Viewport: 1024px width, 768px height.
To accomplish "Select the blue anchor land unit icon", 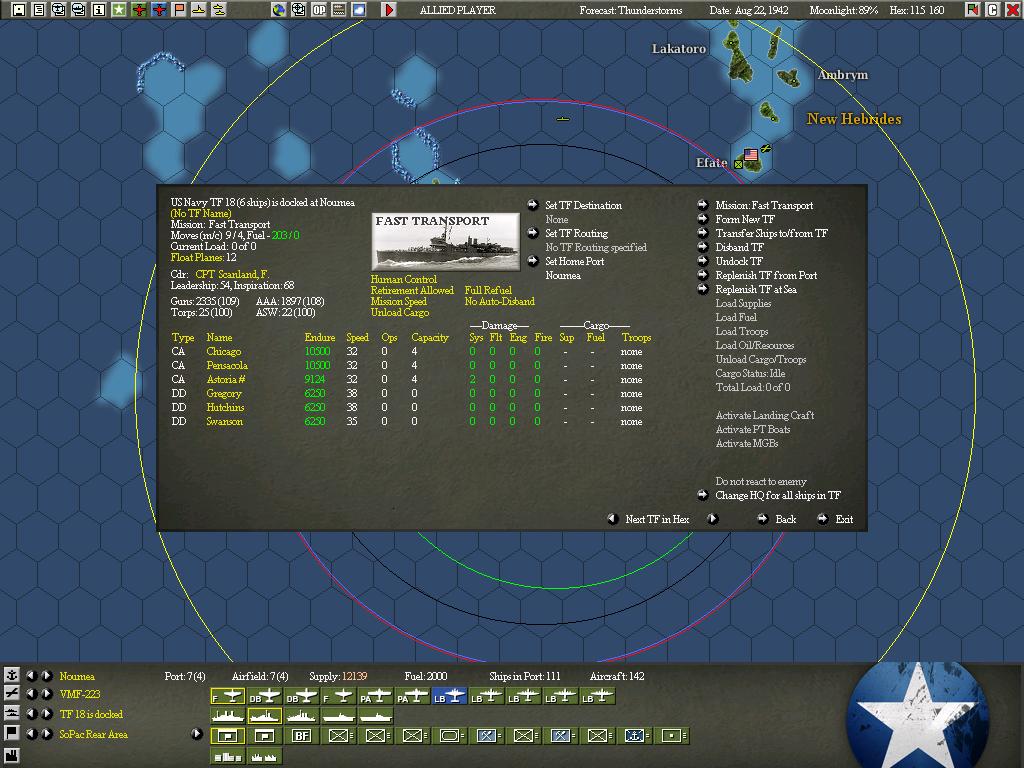I will coord(634,736).
